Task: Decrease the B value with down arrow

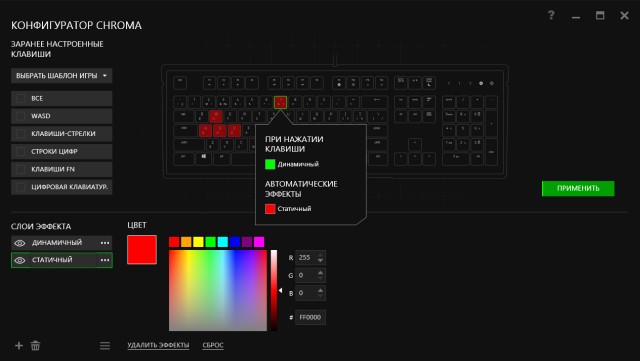Action: pos(320,296)
